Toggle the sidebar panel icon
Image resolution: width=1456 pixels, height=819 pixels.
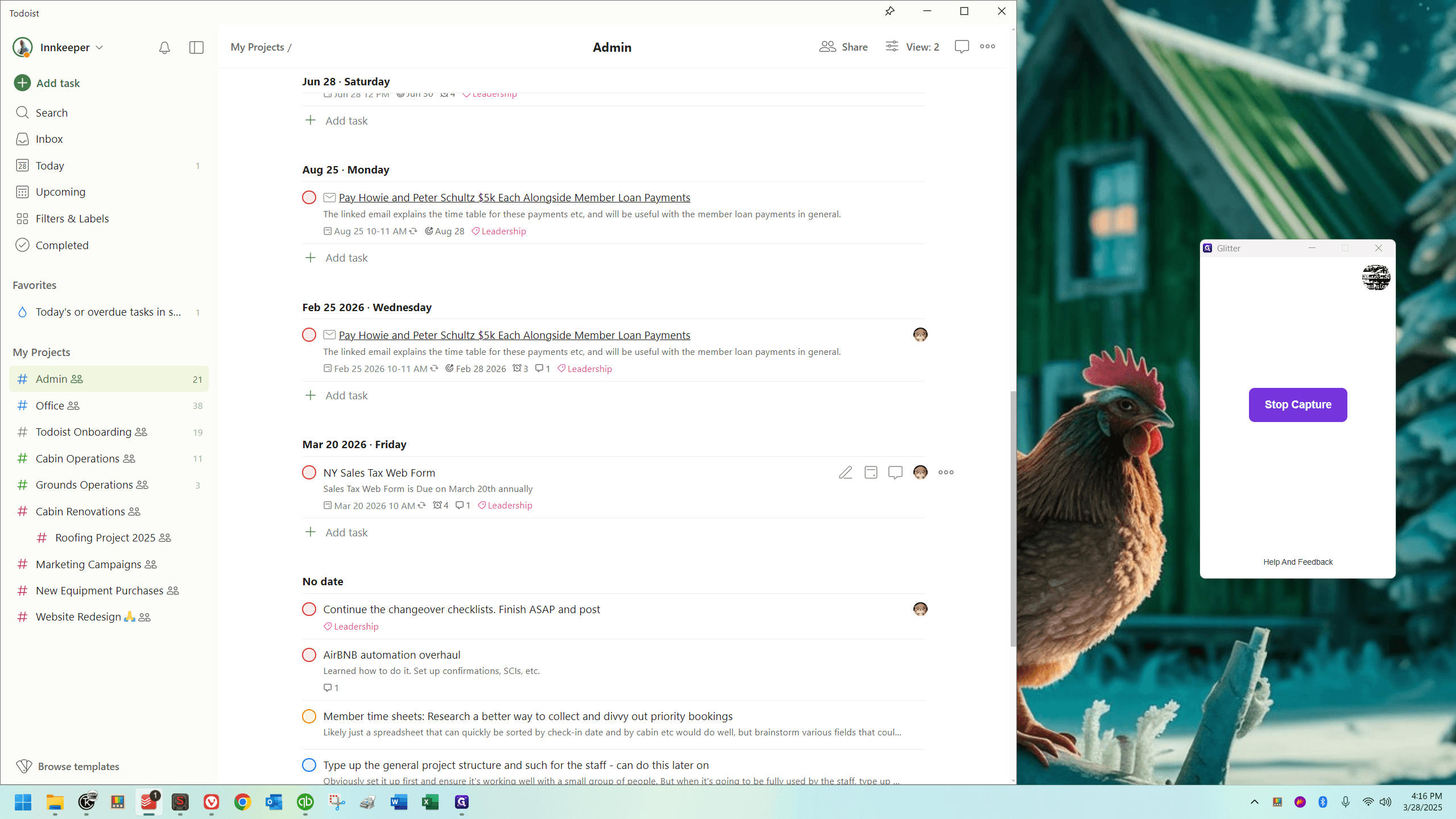click(196, 48)
